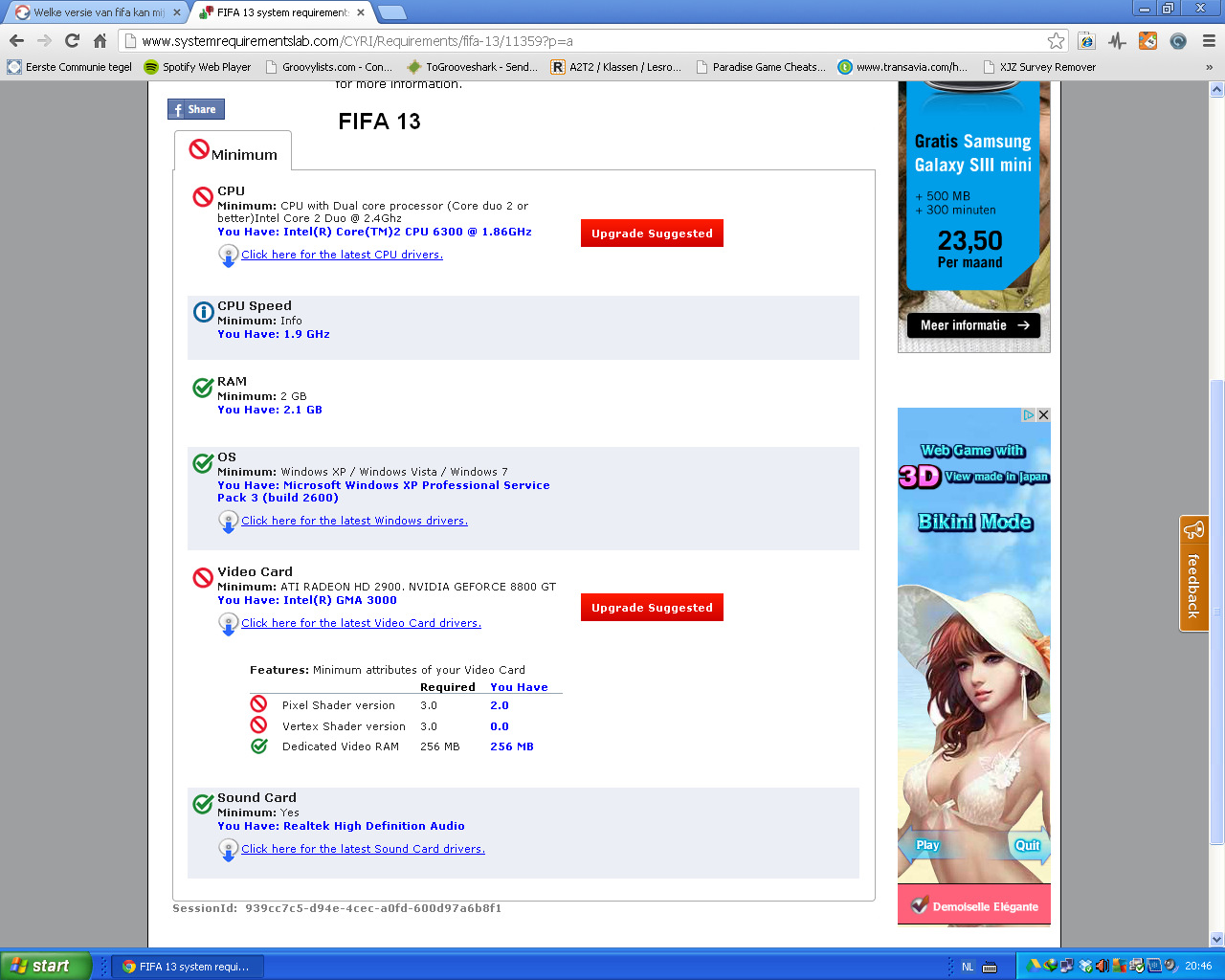
Task: Open the latest Sound Card drivers link
Action: pyautogui.click(x=363, y=849)
